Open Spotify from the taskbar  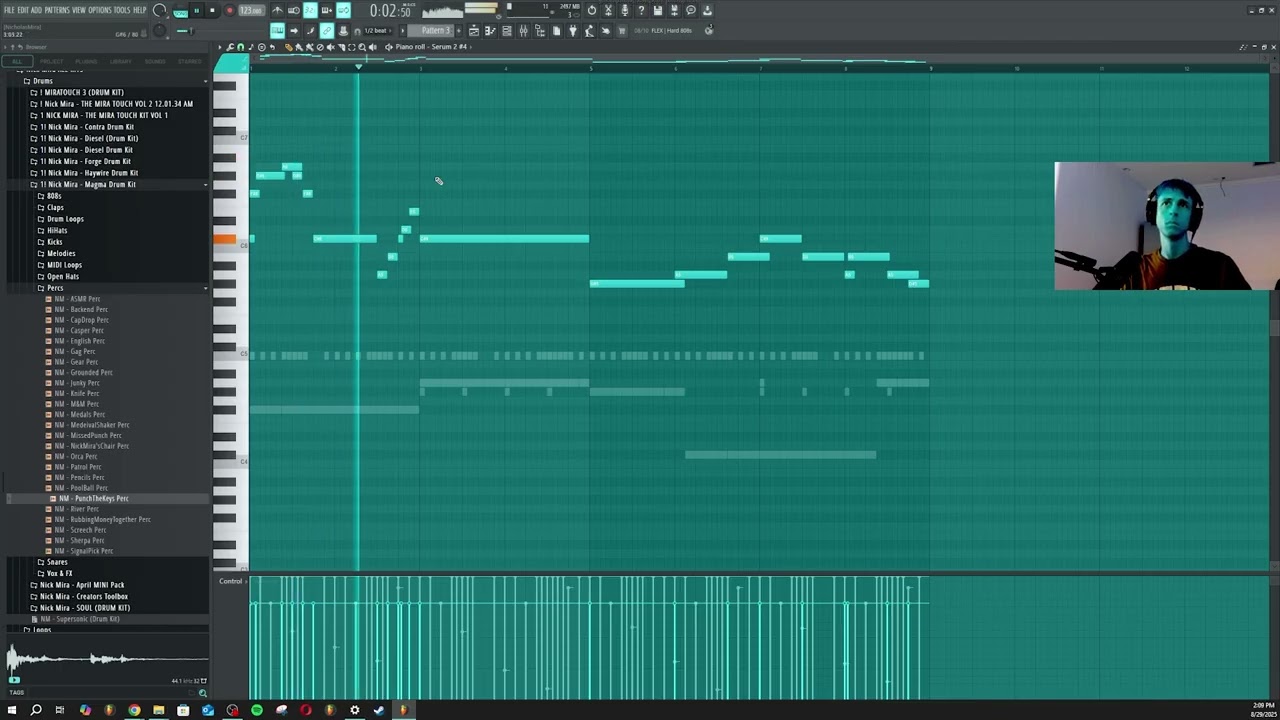point(257,710)
